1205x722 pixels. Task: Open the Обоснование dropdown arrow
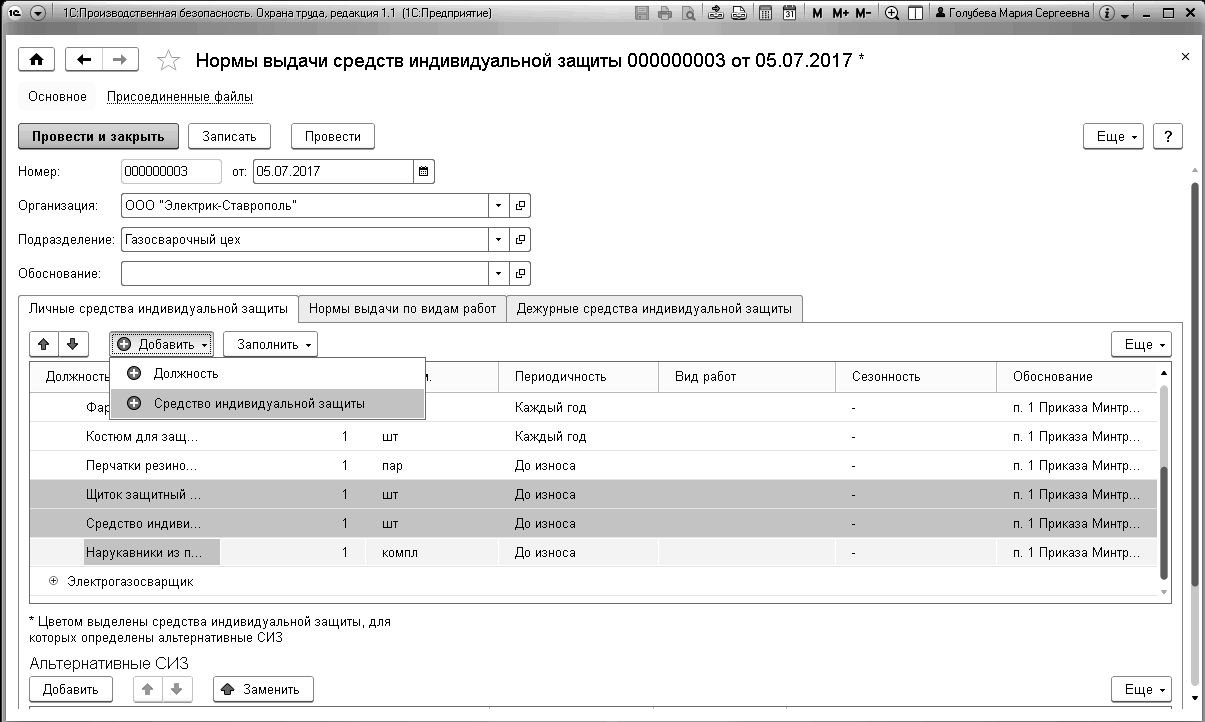pyautogui.click(x=499, y=273)
